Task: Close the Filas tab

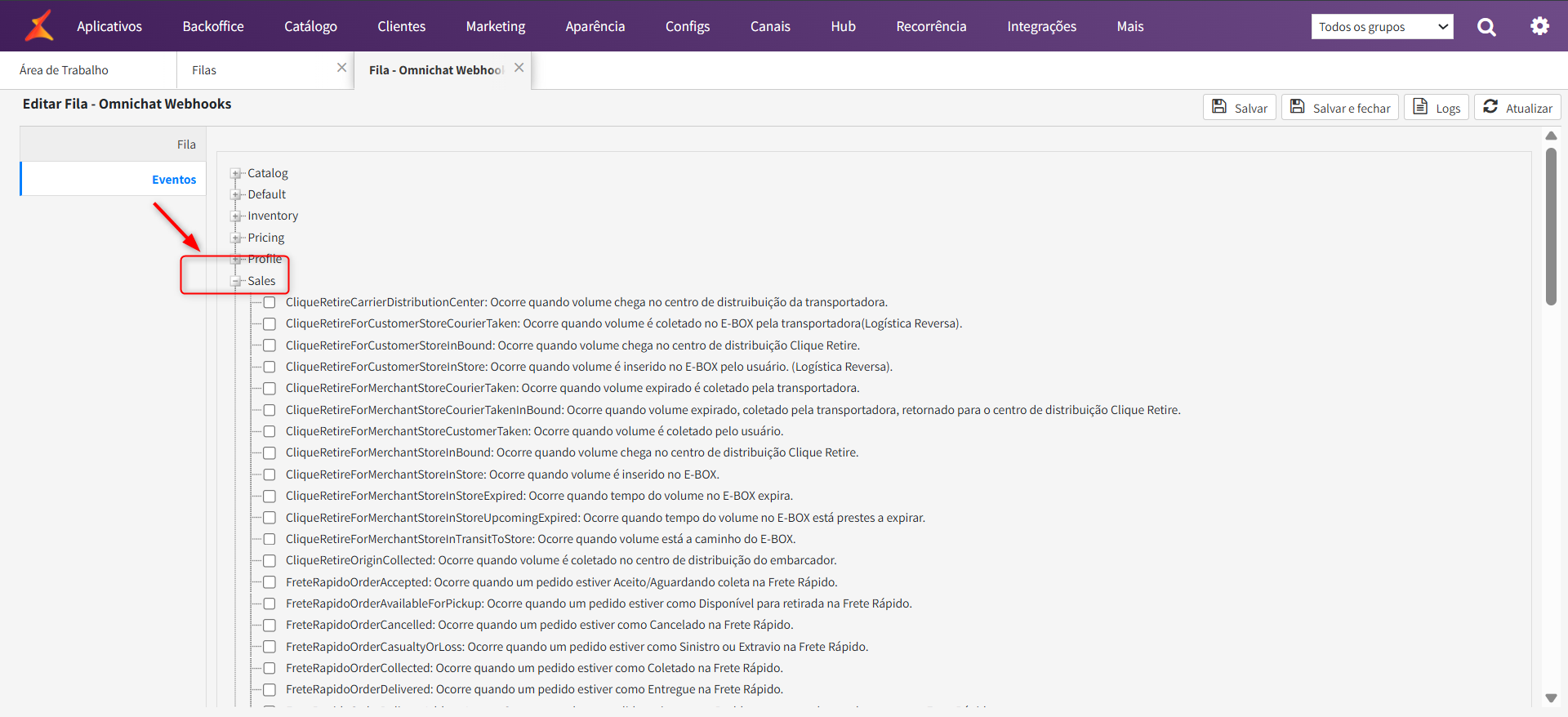Action: coord(341,69)
